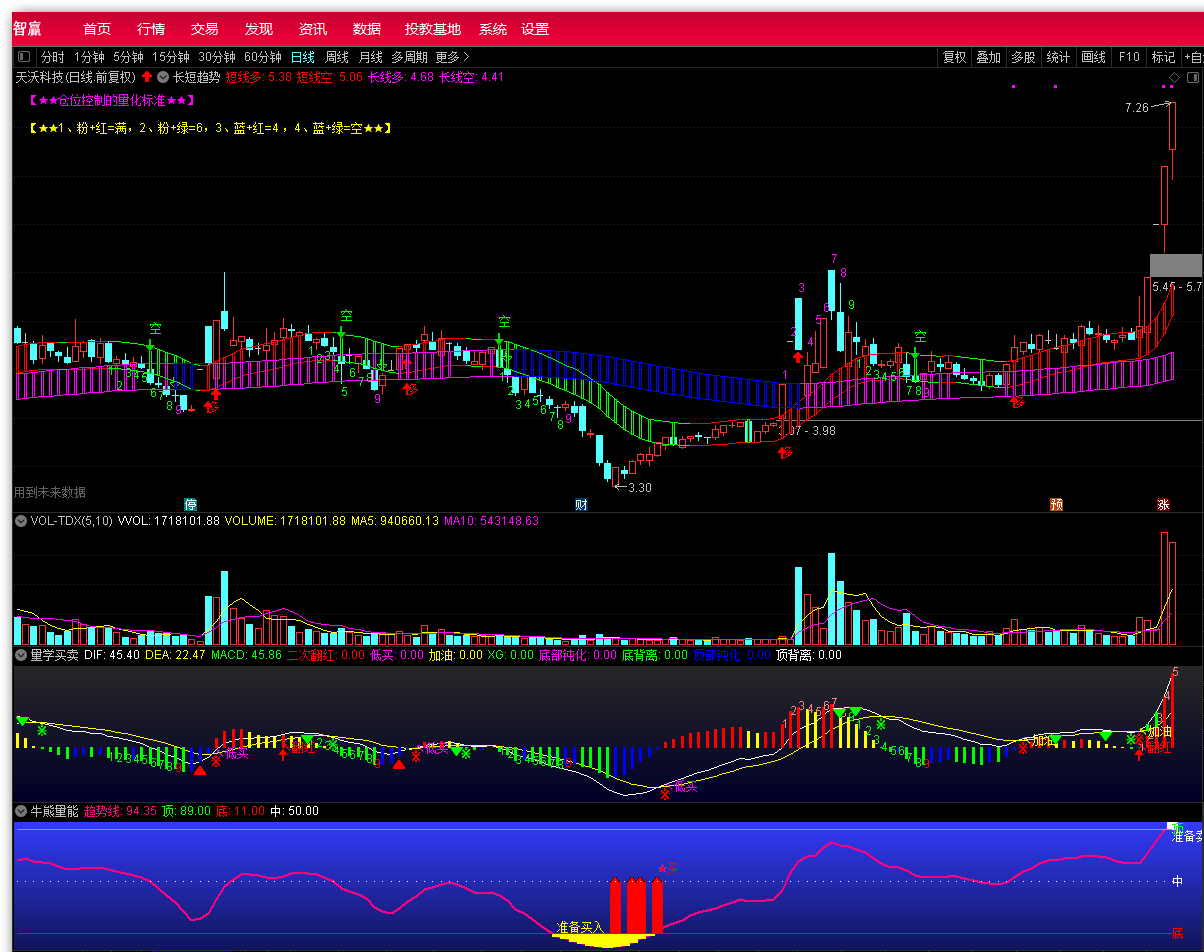Click the red up arrow beside 天沃科技

[147, 77]
